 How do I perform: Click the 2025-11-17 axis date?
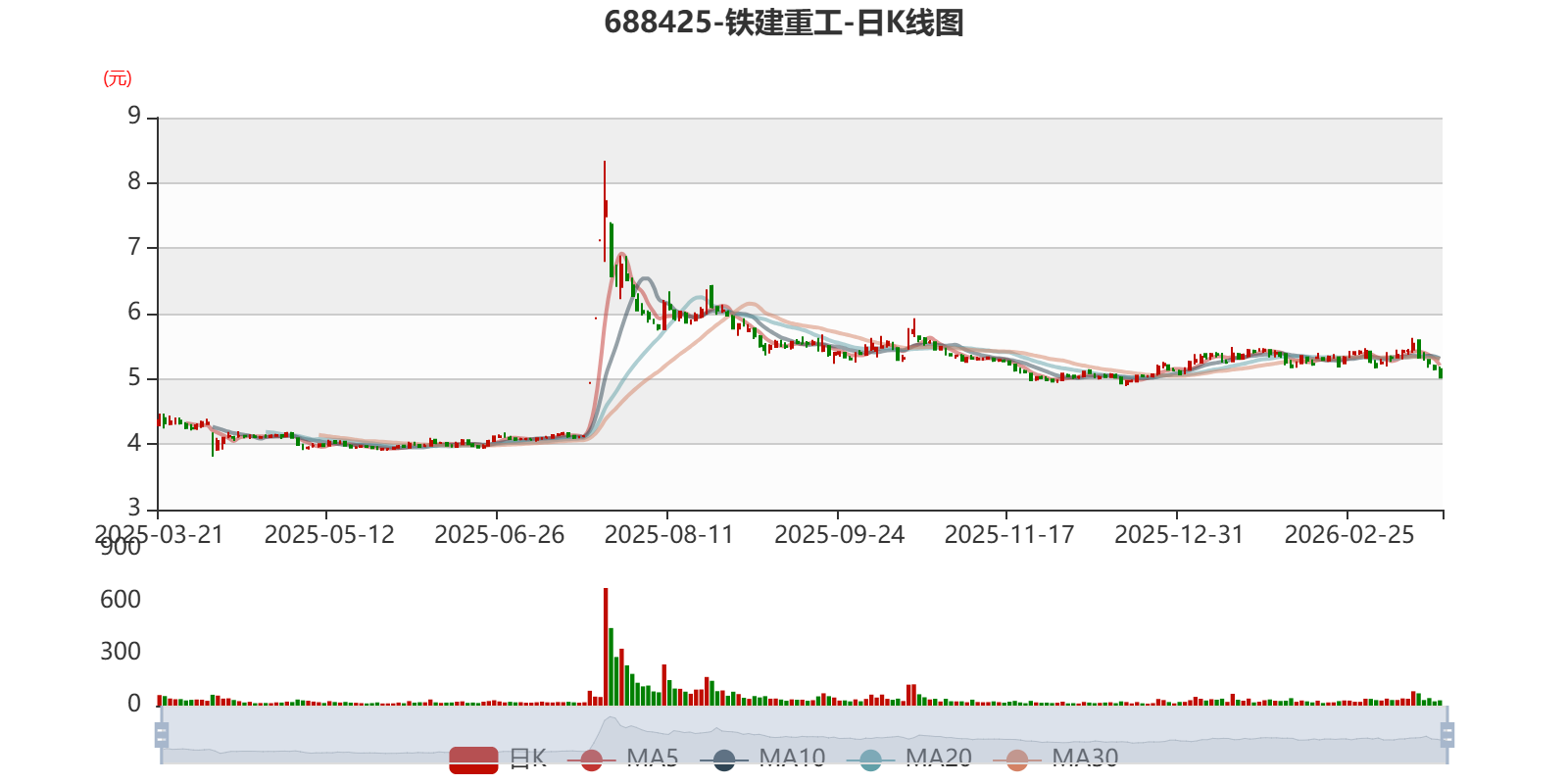(1009, 534)
